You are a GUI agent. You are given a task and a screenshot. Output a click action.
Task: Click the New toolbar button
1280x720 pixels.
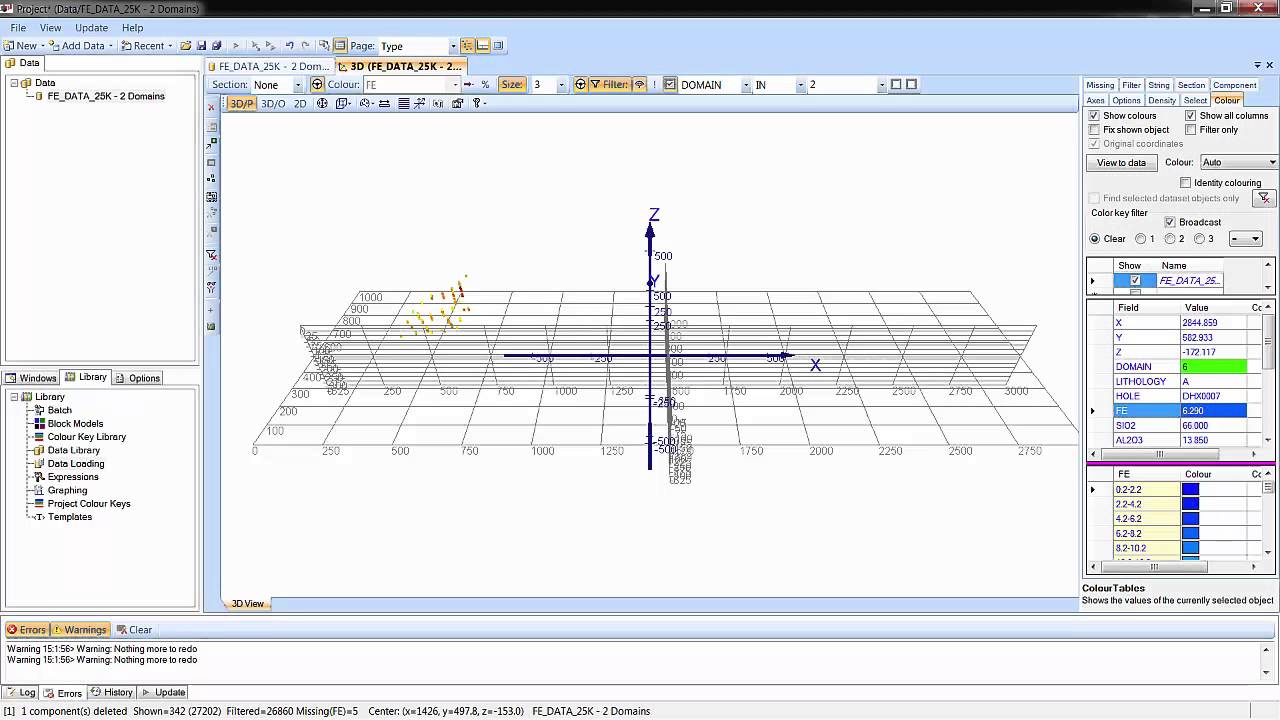(x=21, y=46)
